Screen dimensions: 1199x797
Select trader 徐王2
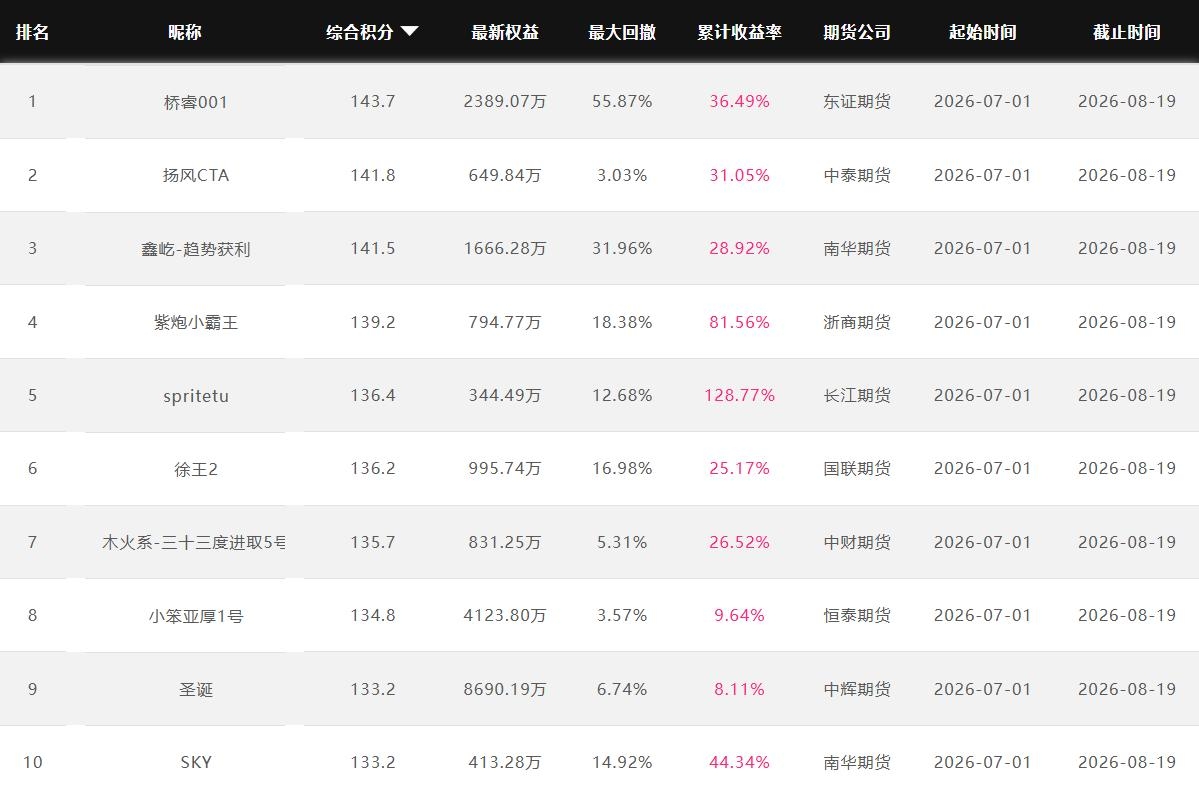(196, 469)
